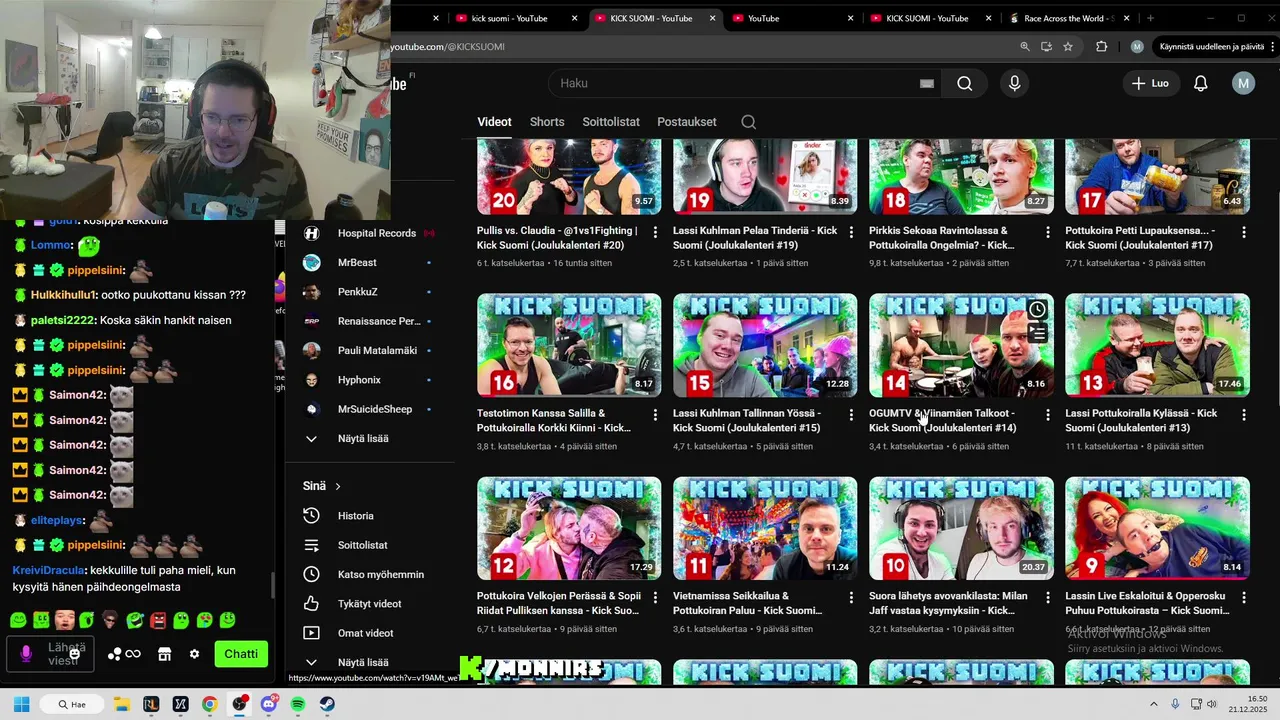Open a new browser tab with plus button

pyautogui.click(x=1150, y=18)
